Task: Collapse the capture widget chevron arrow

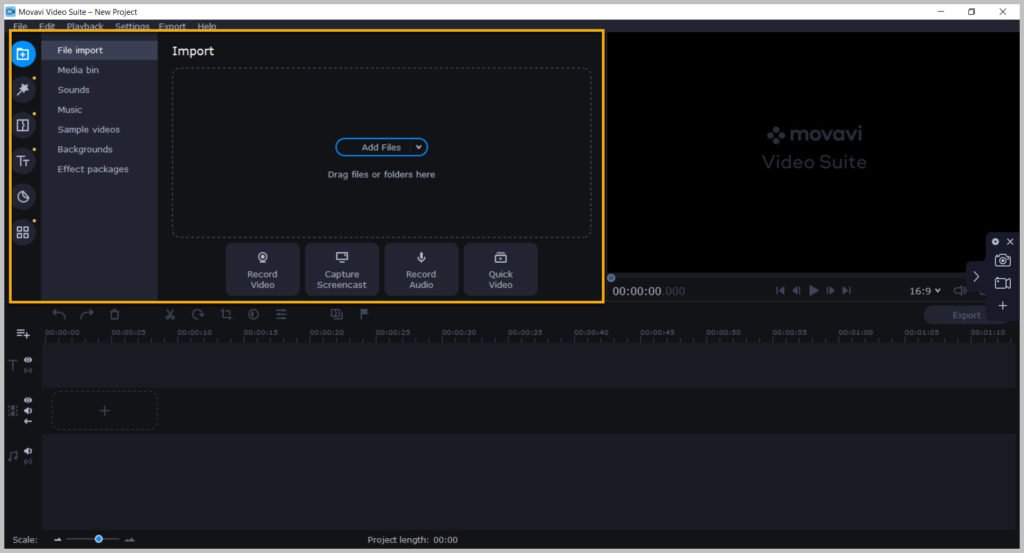Action: [x=976, y=276]
